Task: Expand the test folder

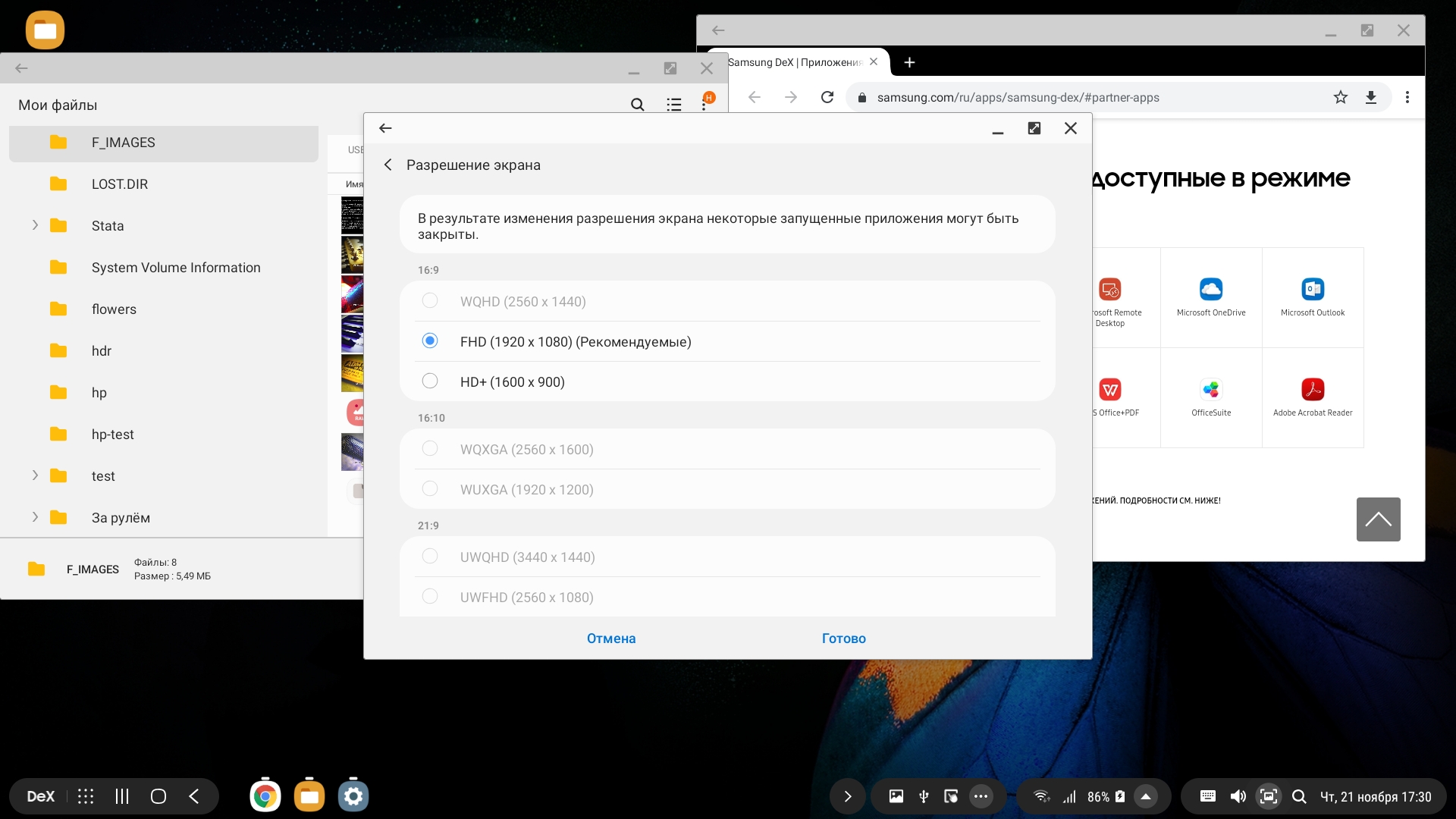Action: [35, 475]
